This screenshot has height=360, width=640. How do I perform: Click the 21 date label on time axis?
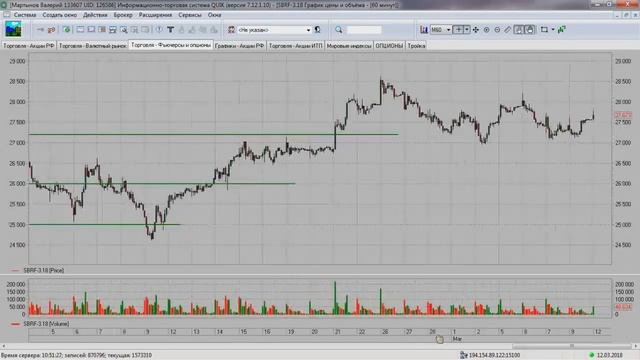coord(338,332)
